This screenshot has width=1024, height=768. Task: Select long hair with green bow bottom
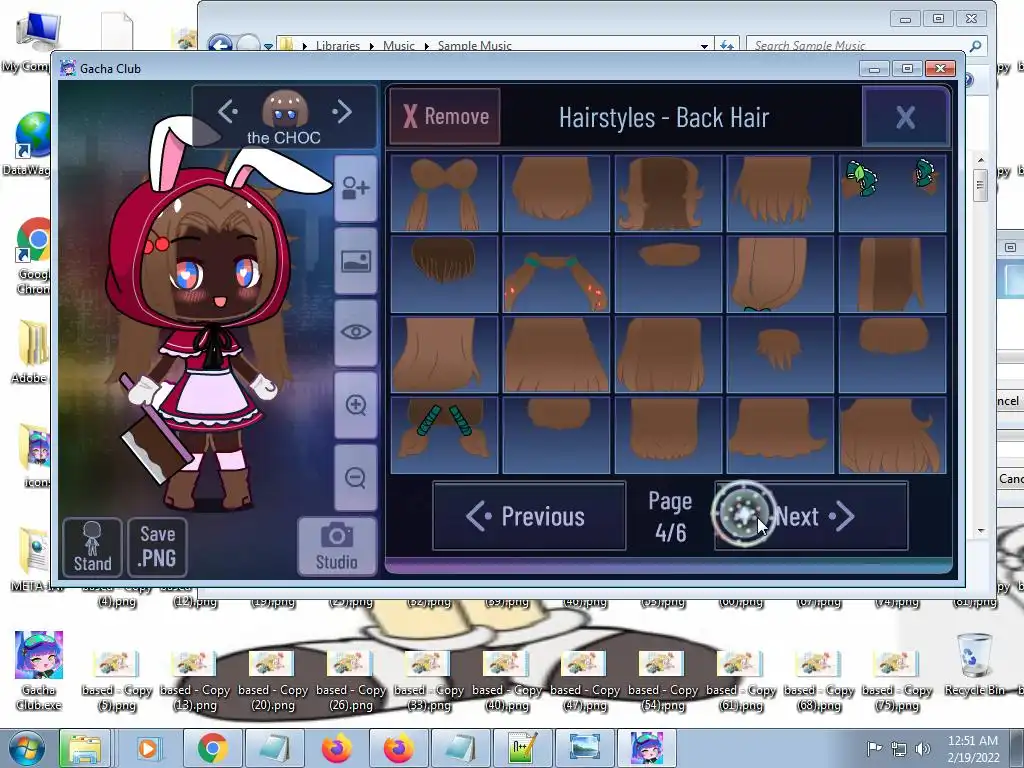point(780,274)
